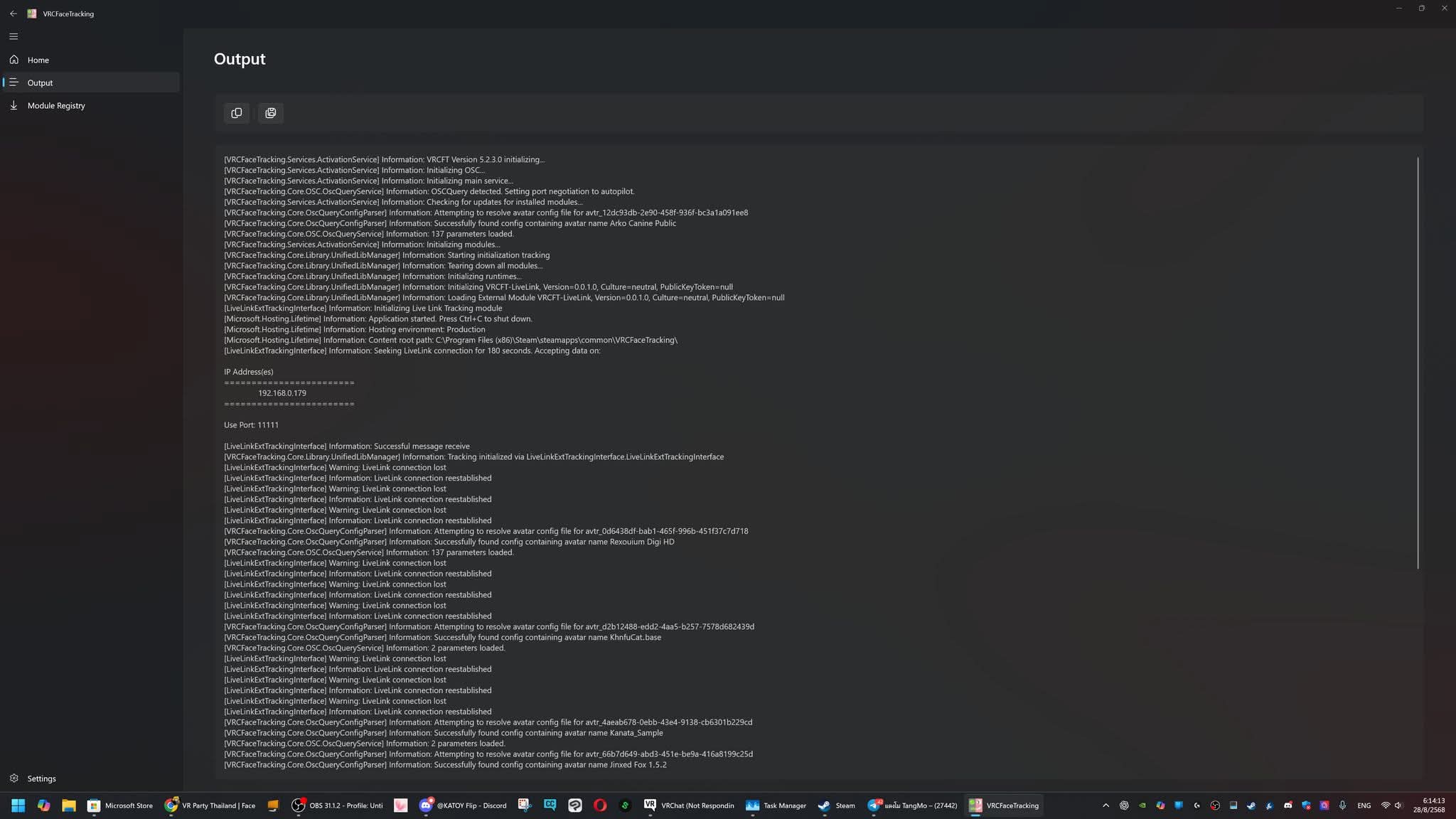Switch to the Telegram TangMo chat window

[912, 805]
